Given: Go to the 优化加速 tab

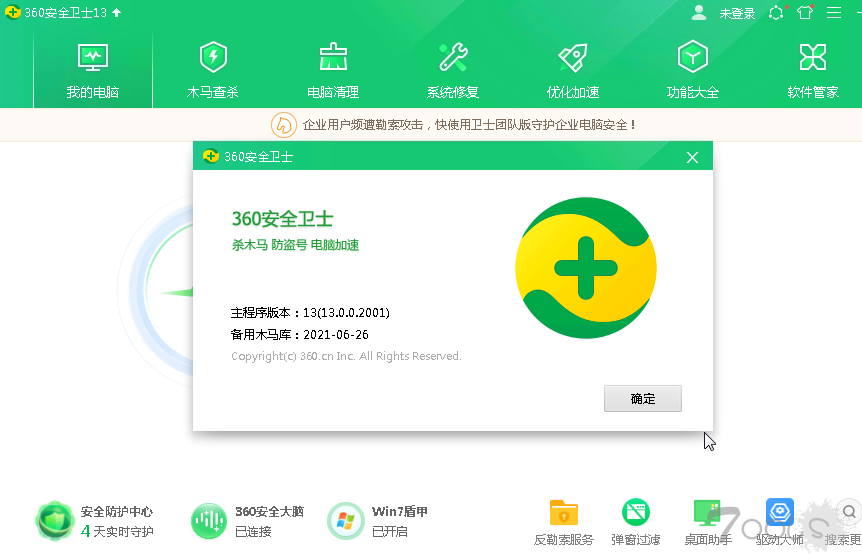Looking at the screenshot, I should pos(573,69).
